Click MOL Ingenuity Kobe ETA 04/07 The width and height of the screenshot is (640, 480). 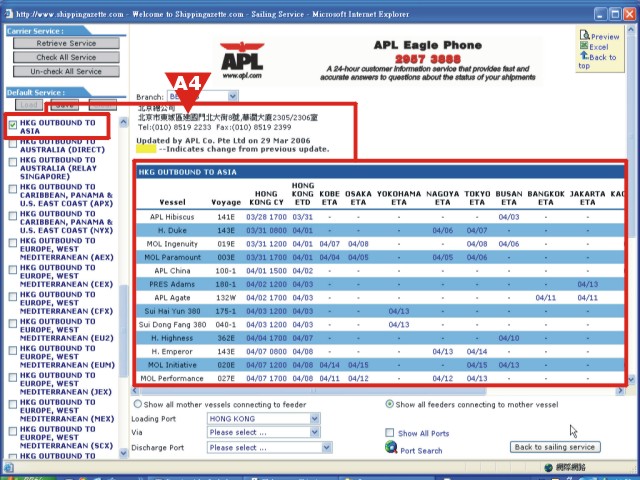pos(329,244)
